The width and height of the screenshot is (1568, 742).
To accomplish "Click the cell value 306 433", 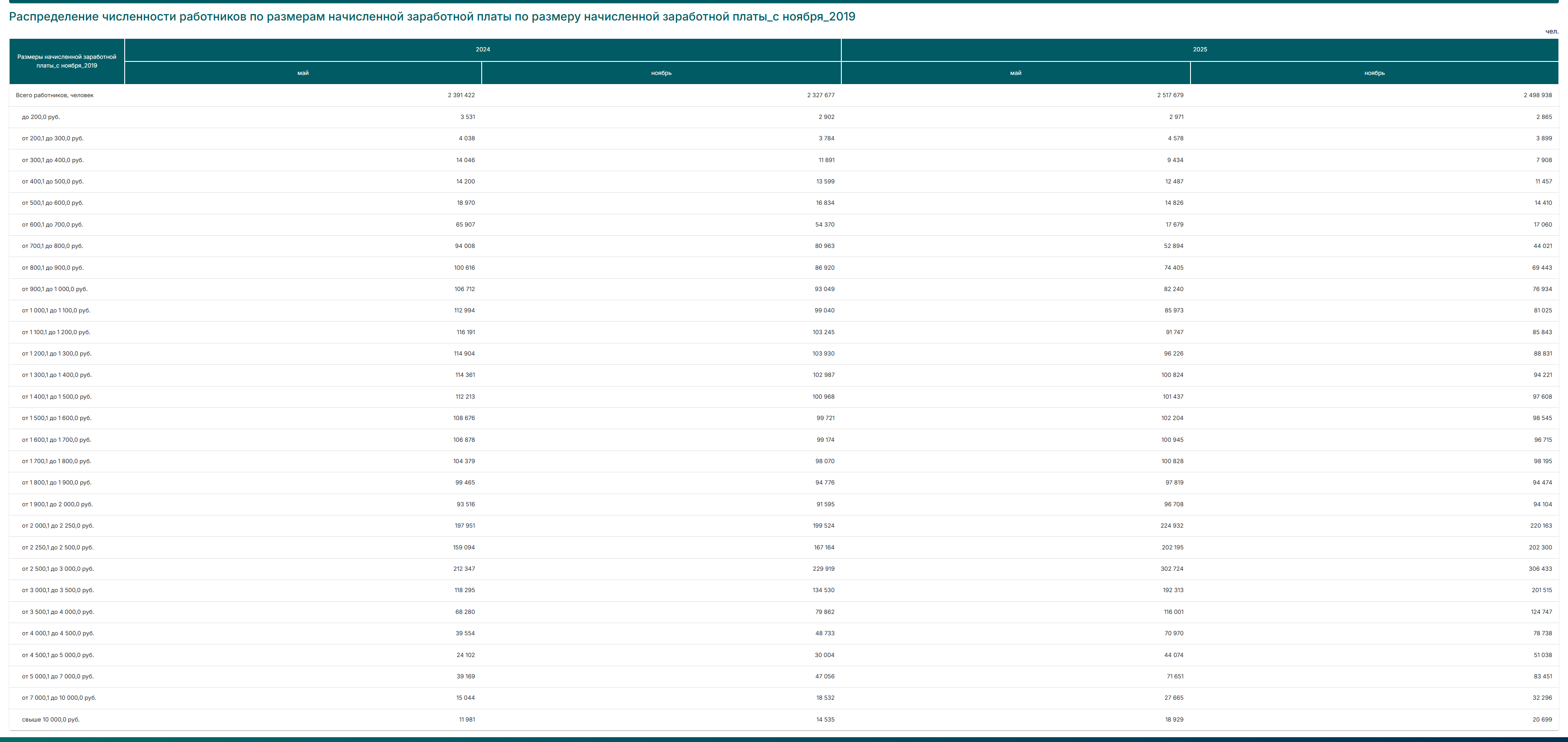I will pos(1540,569).
